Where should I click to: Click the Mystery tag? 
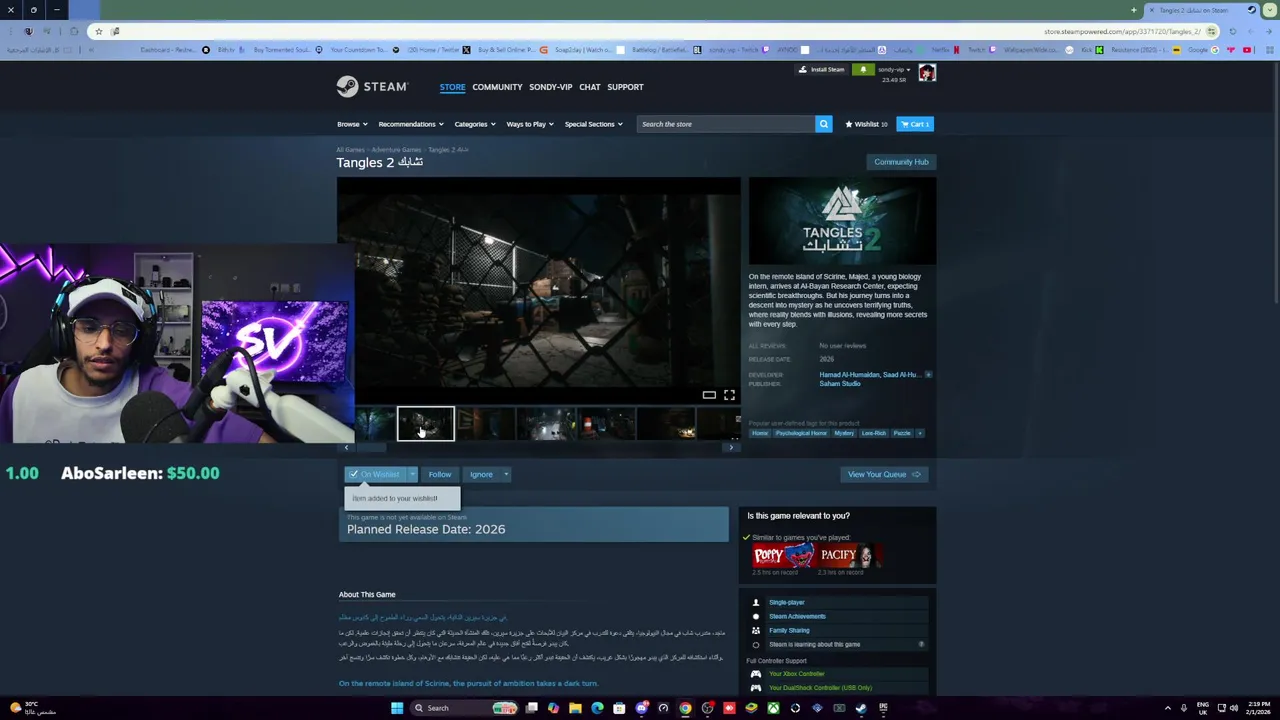click(844, 433)
